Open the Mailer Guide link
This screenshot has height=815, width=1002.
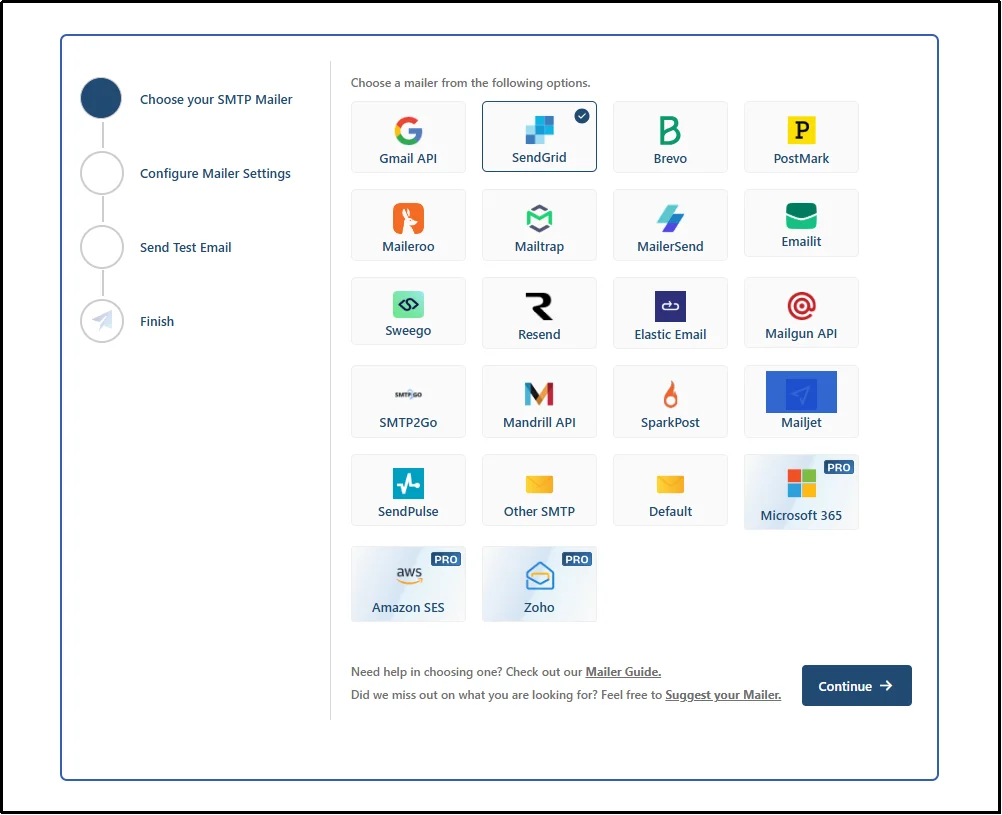[623, 672]
